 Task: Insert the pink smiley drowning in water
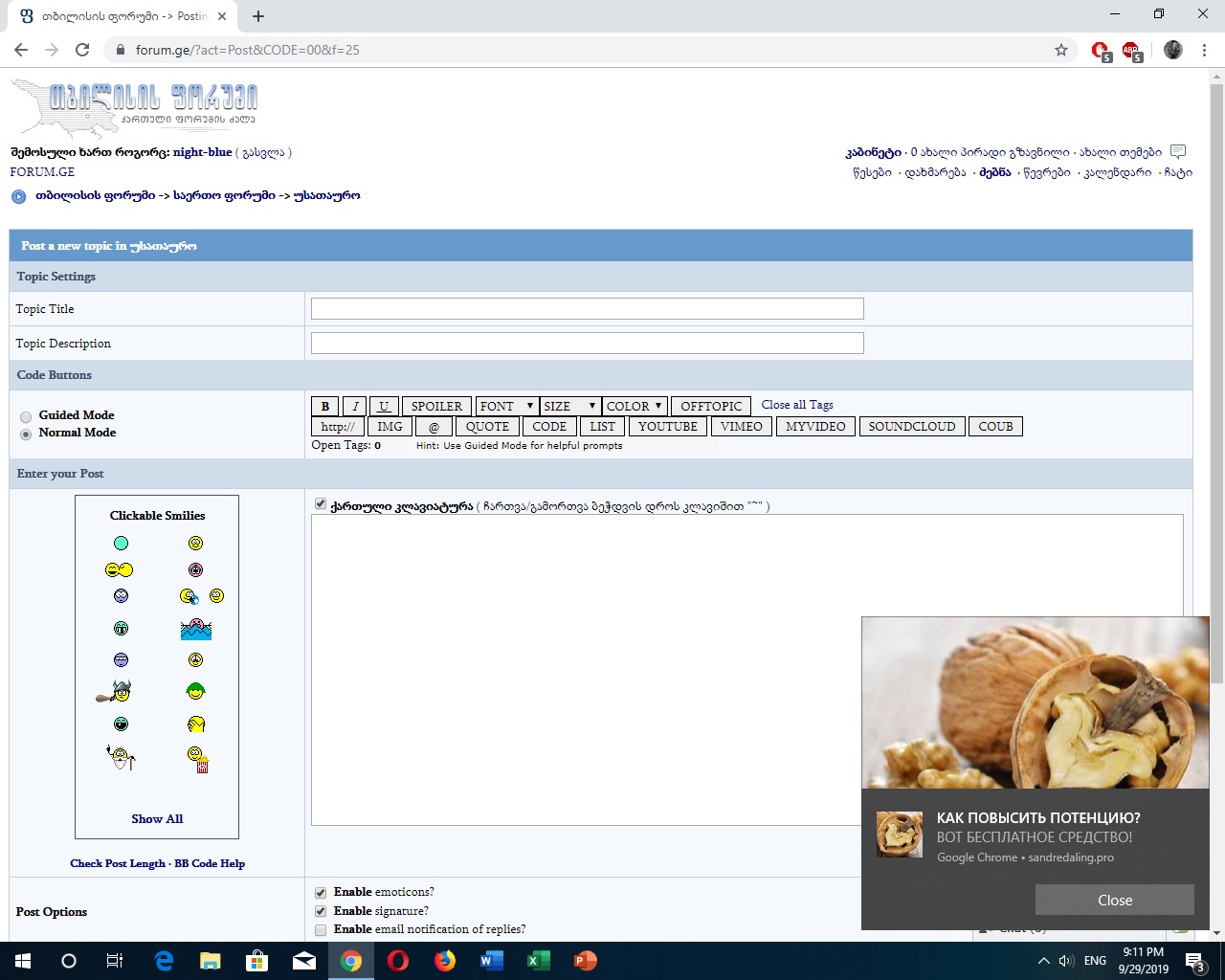(196, 629)
